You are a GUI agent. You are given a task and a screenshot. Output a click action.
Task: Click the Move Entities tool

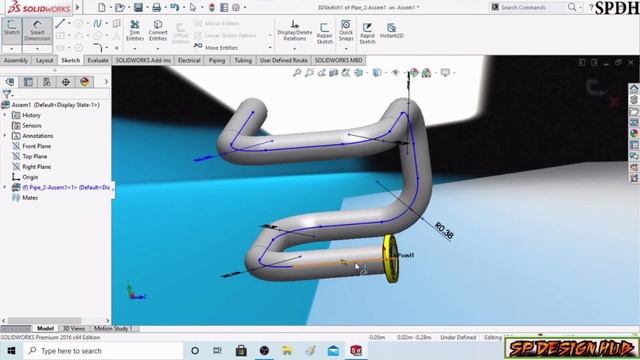coord(216,47)
